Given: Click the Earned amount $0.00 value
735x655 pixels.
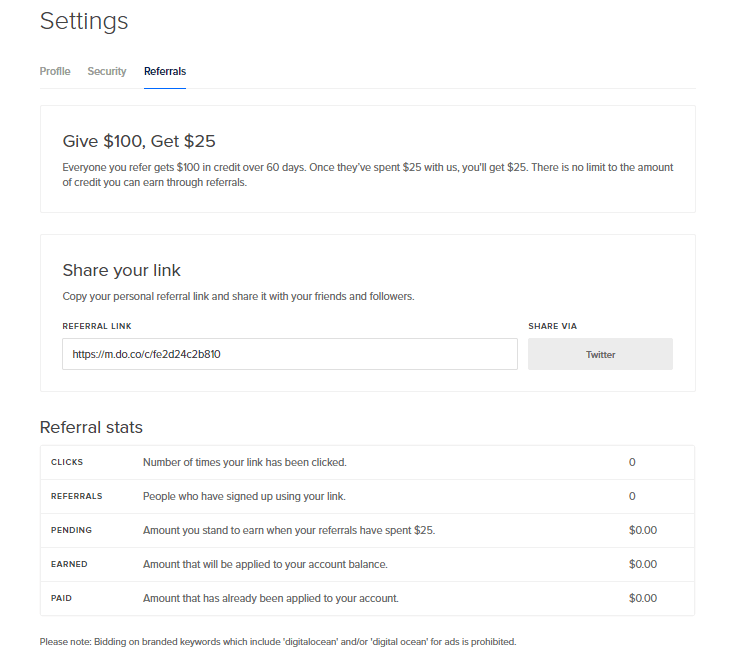Looking at the screenshot, I should pos(642,564).
